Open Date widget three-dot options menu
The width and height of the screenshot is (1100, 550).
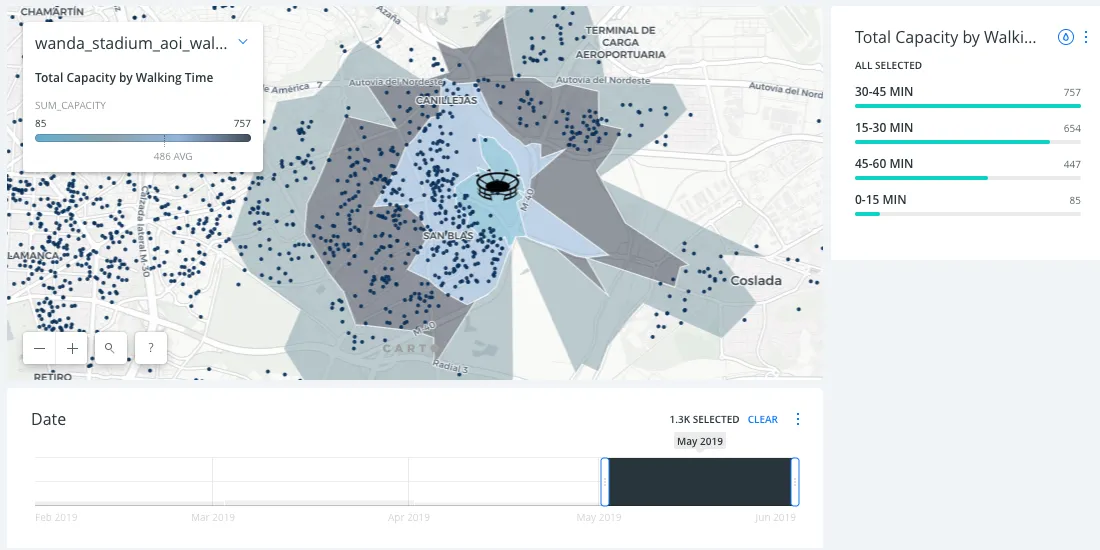click(x=798, y=419)
